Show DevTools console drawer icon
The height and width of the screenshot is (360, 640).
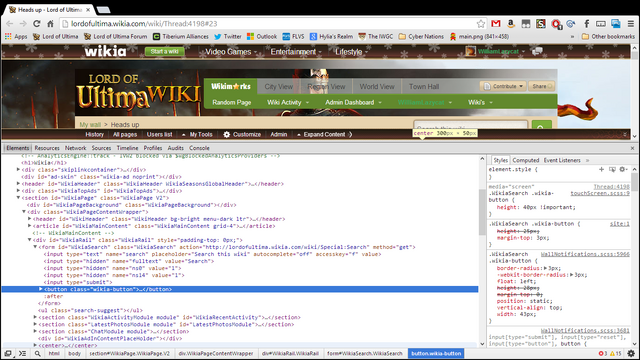(x=22, y=353)
